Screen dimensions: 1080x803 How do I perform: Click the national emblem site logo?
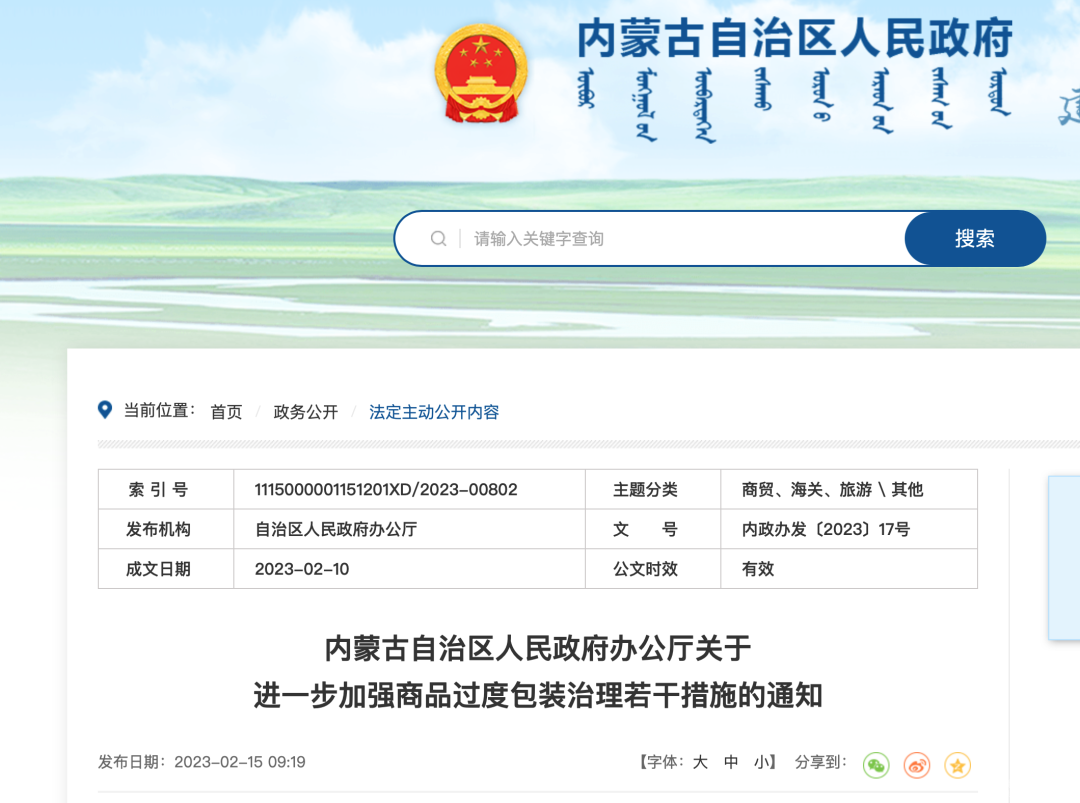480,75
